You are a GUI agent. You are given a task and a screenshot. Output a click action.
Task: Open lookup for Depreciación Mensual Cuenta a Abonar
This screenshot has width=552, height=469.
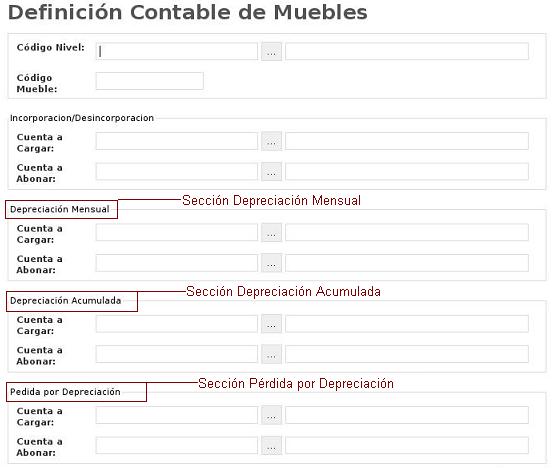coord(271,263)
